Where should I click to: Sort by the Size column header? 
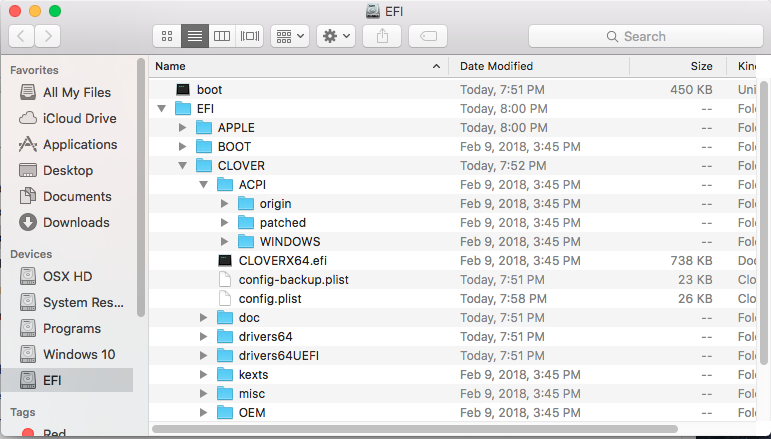tap(678, 66)
